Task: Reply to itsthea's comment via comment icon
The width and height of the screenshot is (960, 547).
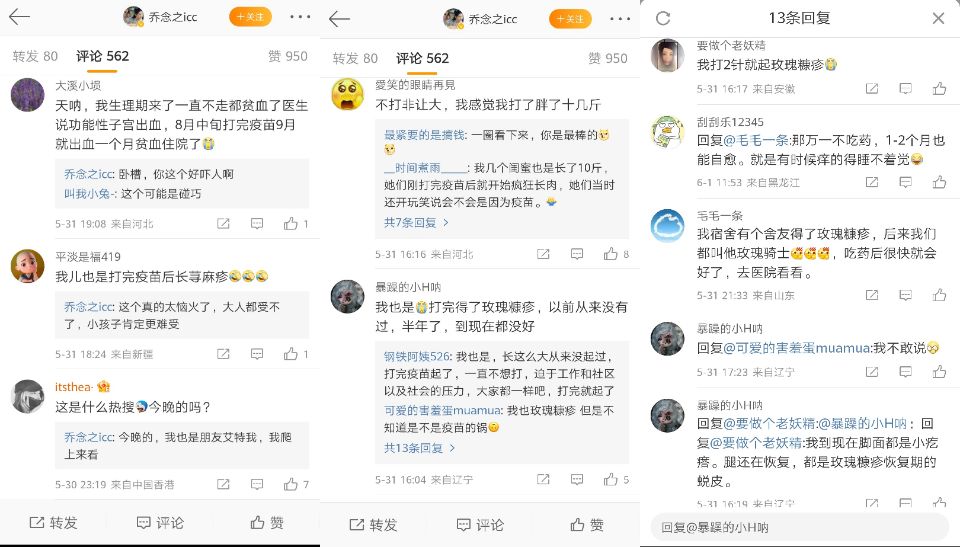Action: click(257, 485)
